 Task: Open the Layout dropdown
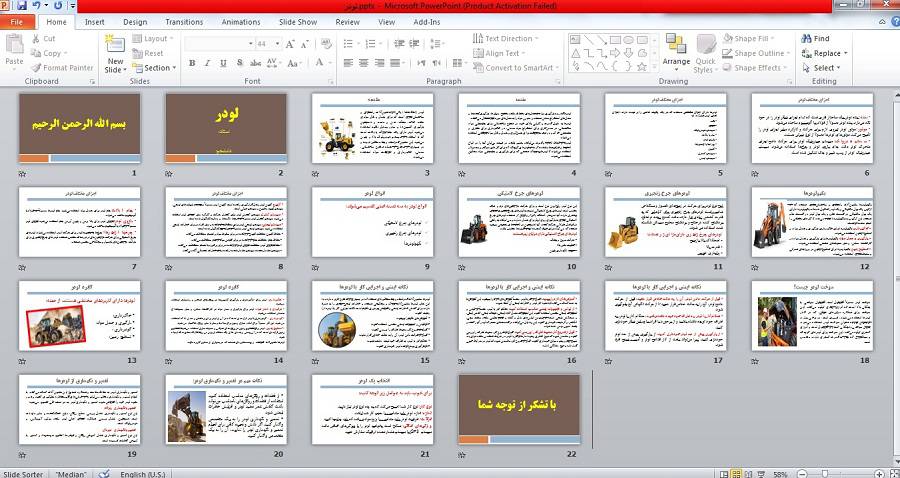(153, 38)
